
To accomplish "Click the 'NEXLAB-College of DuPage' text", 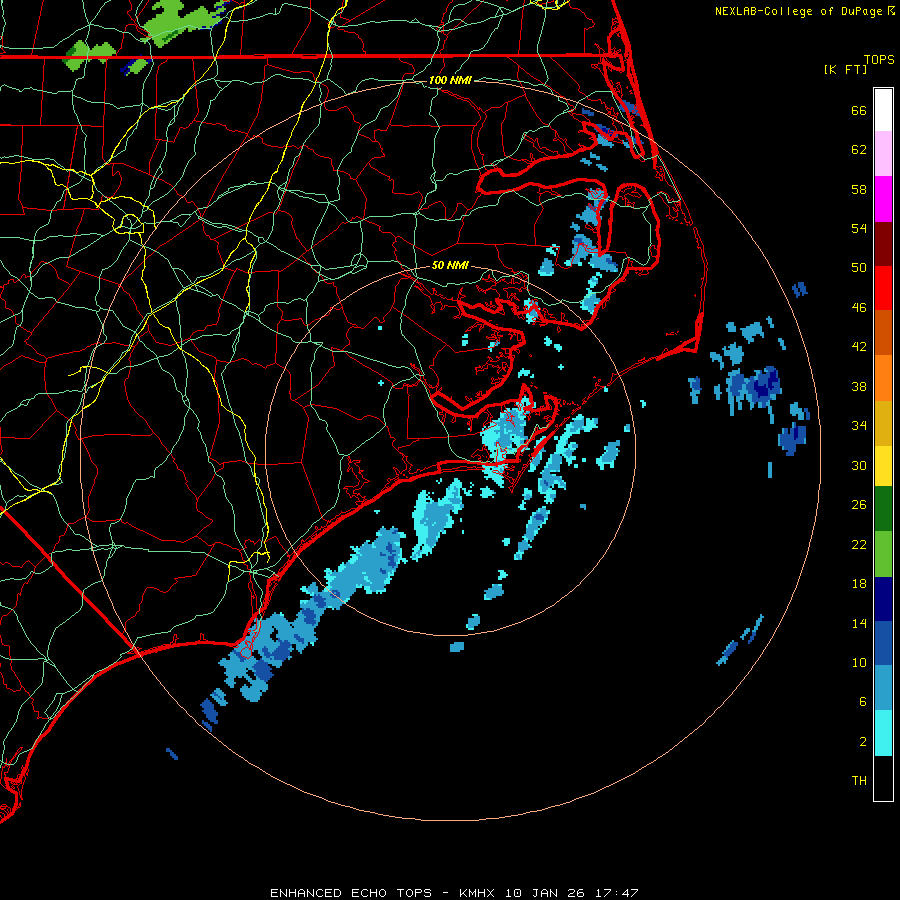I will pyautogui.click(x=798, y=11).
